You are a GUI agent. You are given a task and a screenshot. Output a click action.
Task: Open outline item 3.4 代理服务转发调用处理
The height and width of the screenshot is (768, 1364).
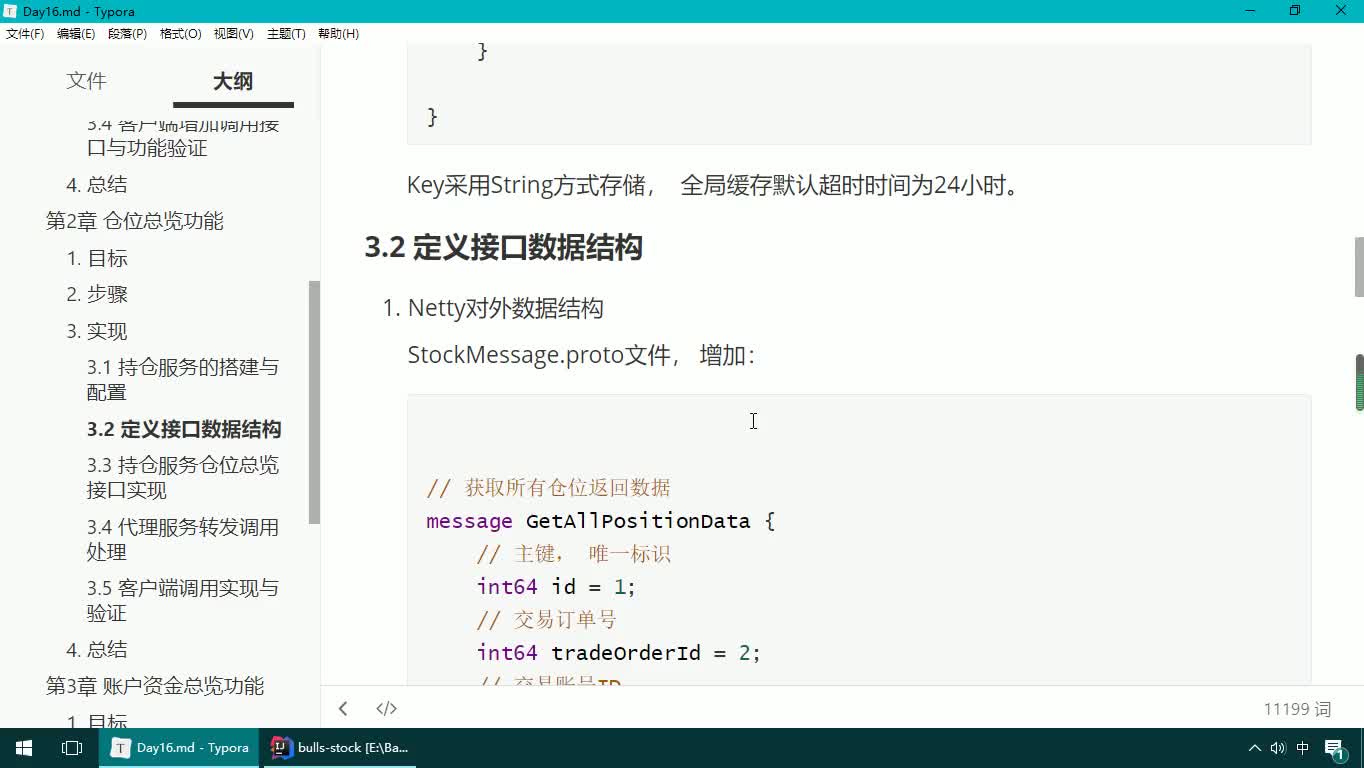coord(183,539)
